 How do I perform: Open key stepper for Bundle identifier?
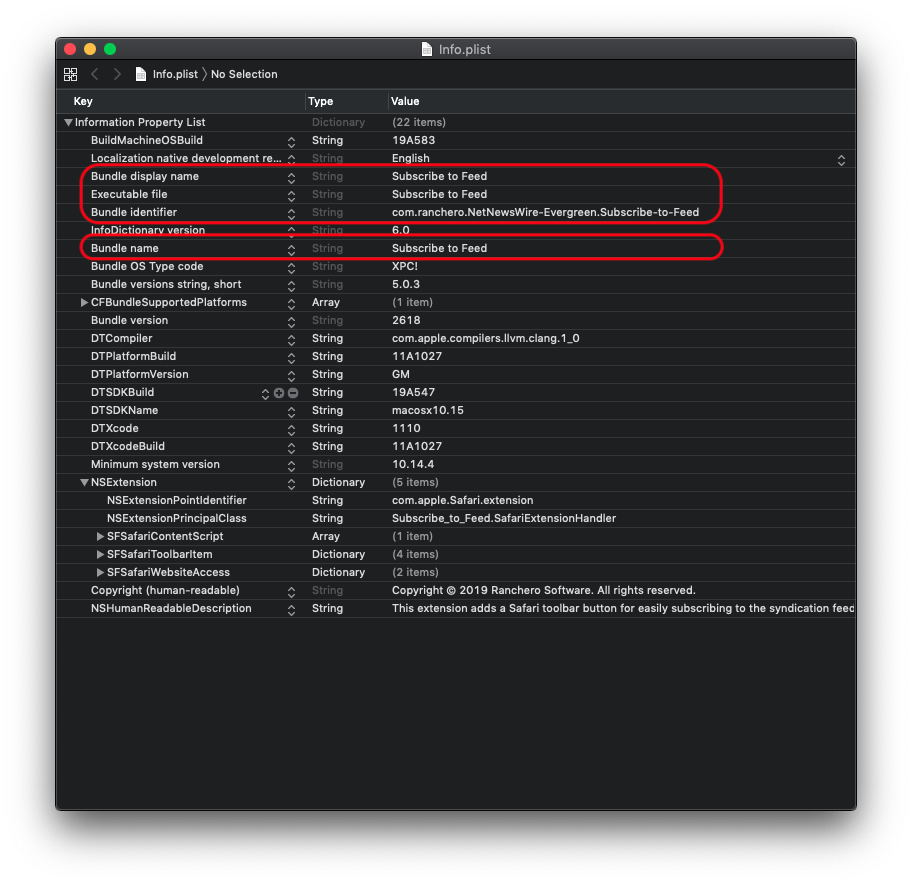click(x=291, y=214)
